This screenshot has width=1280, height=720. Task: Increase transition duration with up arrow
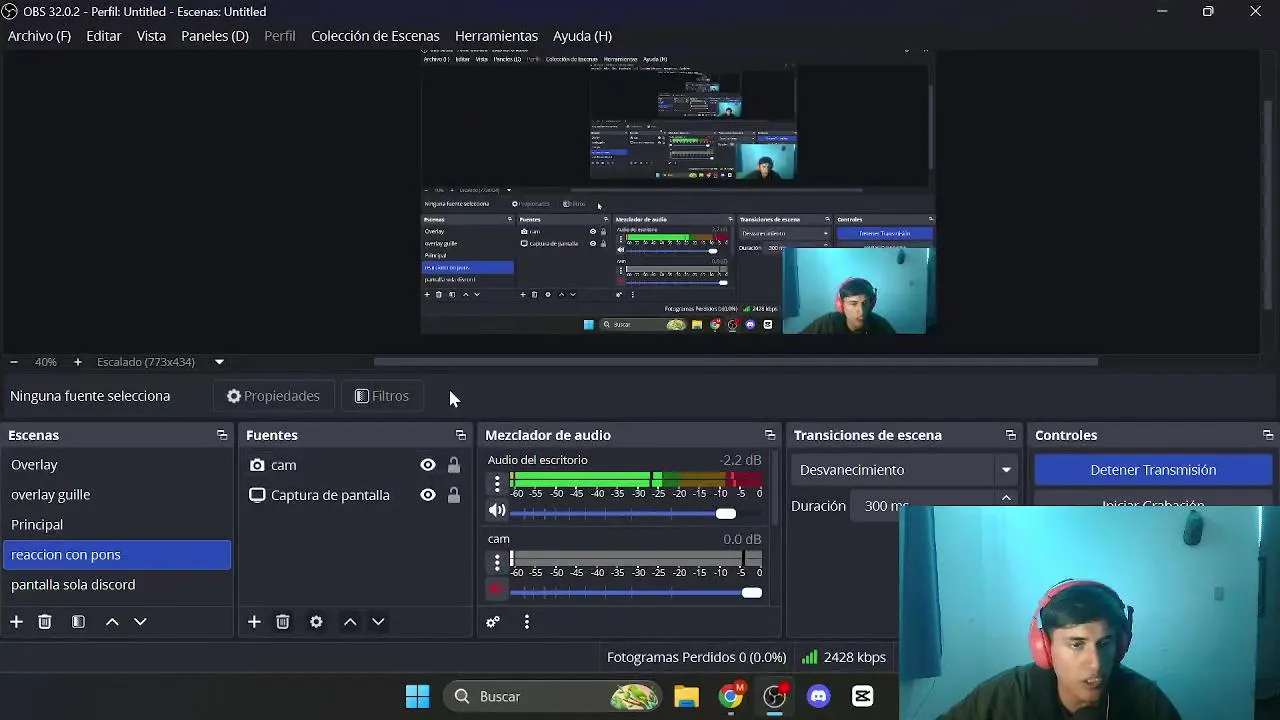tap(1006, 498)
